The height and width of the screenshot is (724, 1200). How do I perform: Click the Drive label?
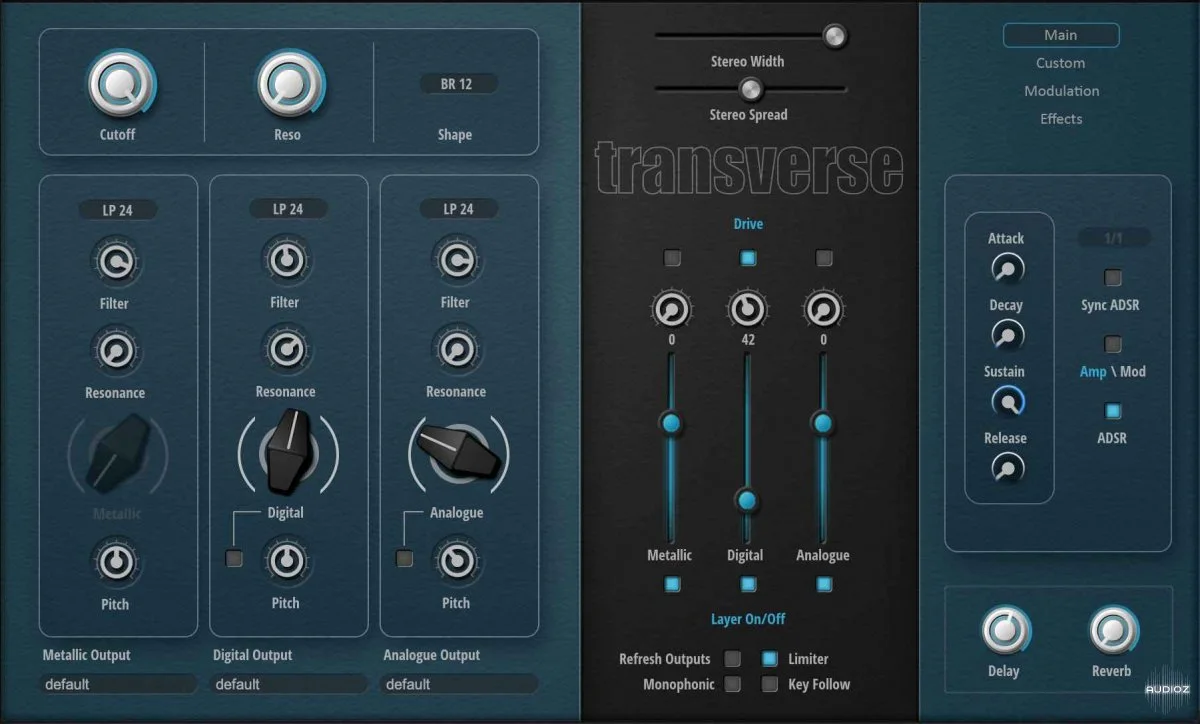(748, 224)
